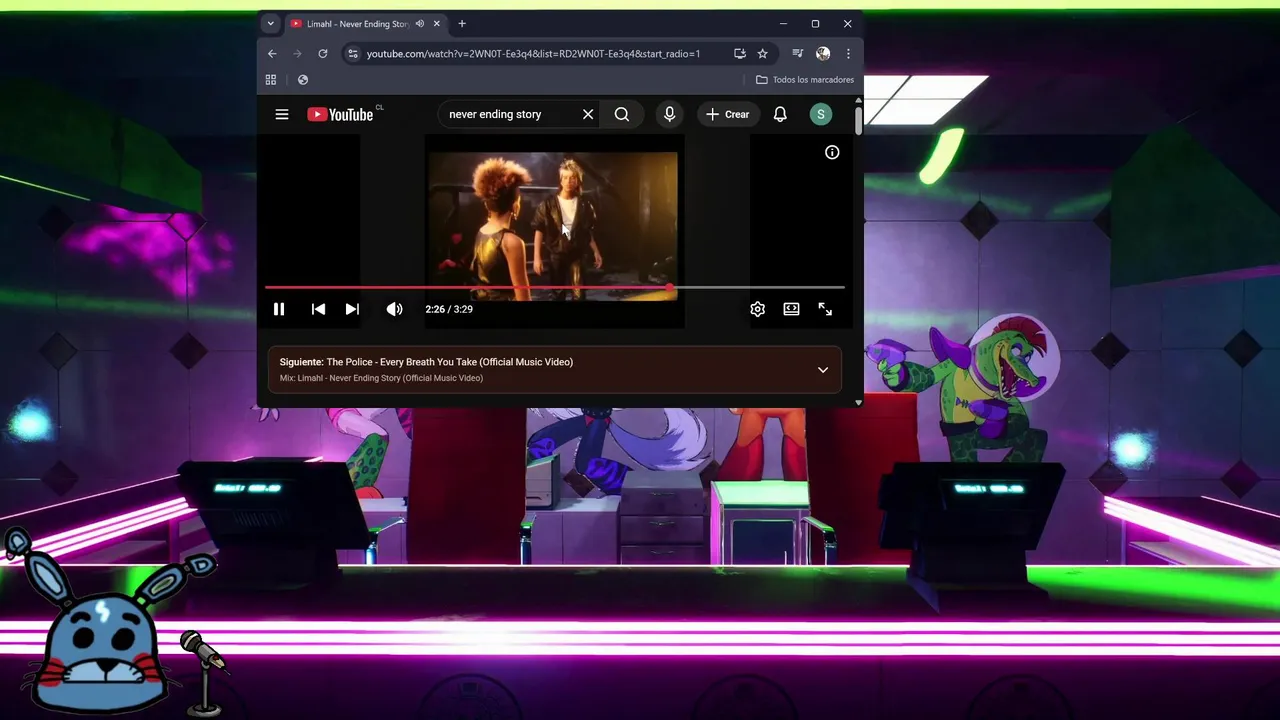Open the YouTube hamburger guide menu

pyautogui.click(x=282, y=114)
